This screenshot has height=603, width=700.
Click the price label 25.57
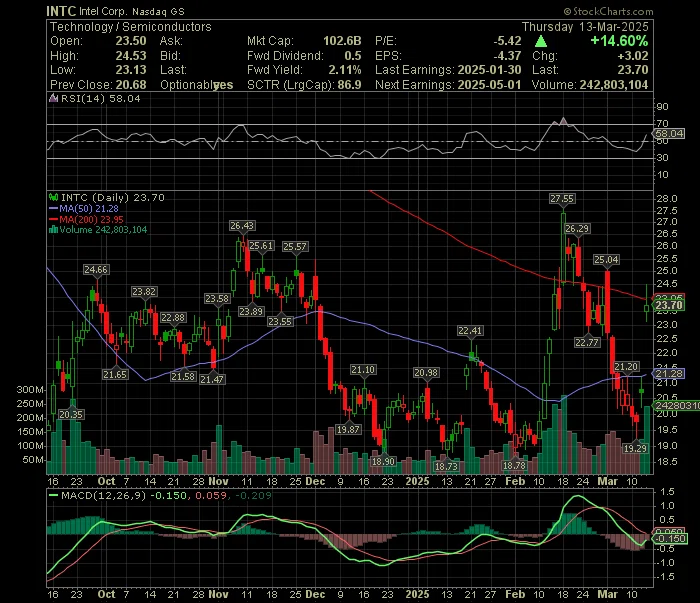click(295, 246)
